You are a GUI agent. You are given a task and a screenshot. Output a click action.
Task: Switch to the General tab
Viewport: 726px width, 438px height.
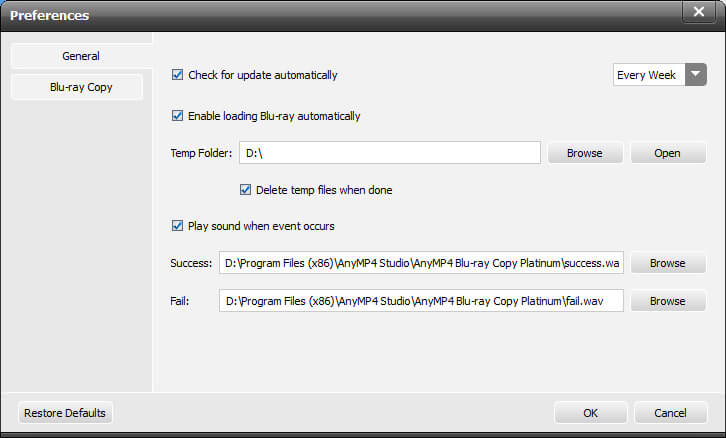point(81,56)
